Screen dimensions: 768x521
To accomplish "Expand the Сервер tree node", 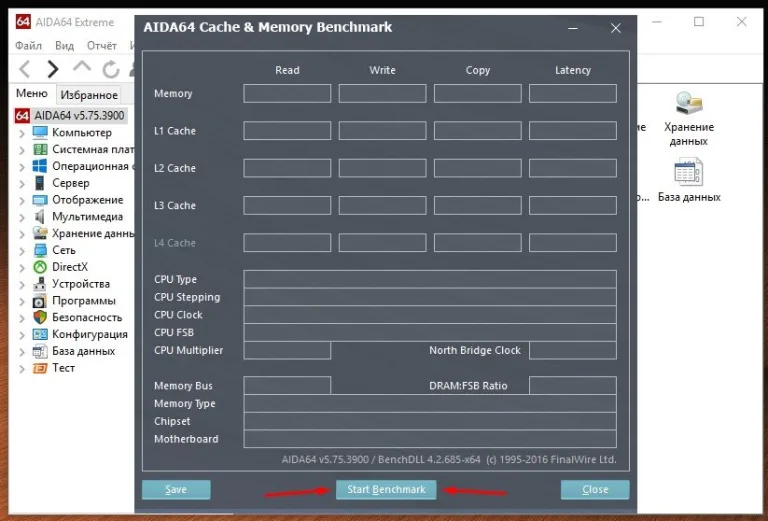I will click(x=22, y=184).
